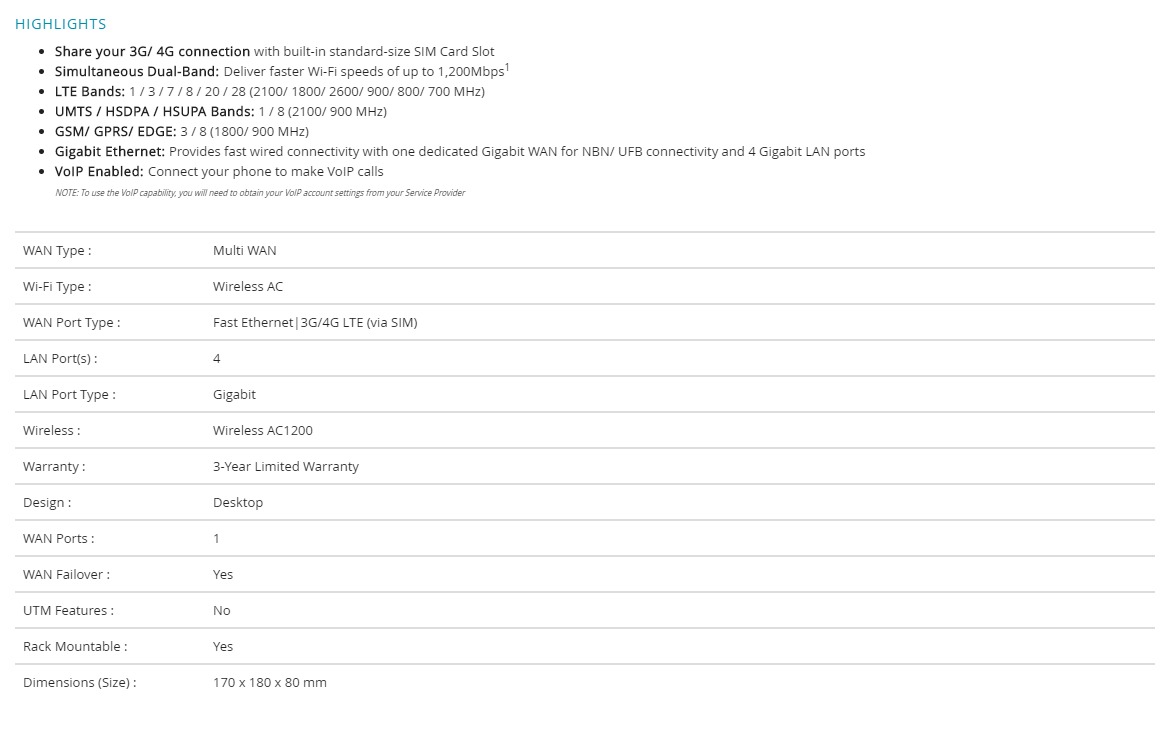The width and height of the screenshot is (1158, 736).
Task: Click the "3-Year Limited Warranty" value
Action: 286,467
